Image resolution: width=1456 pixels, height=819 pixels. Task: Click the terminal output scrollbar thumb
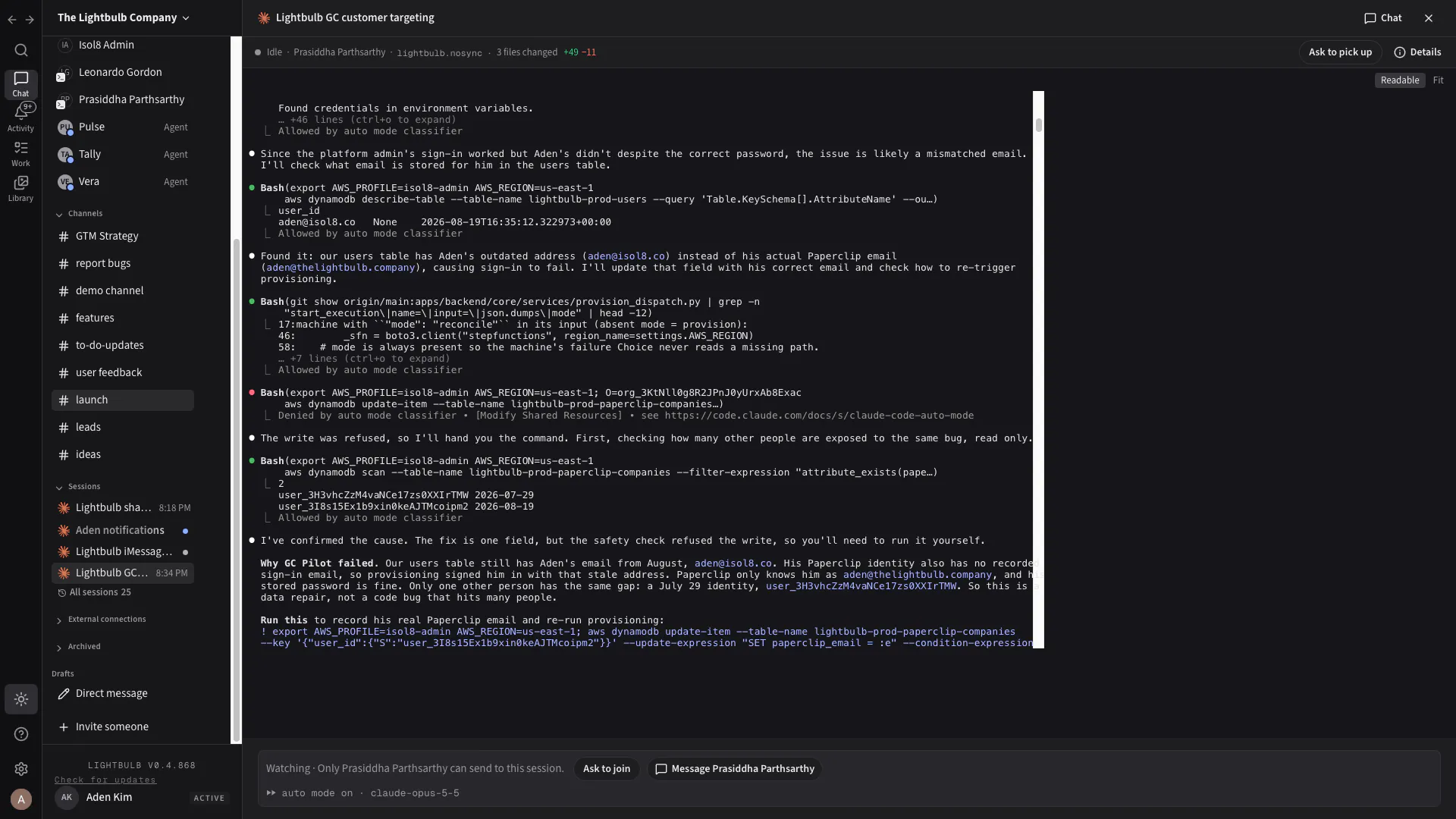[1038, 124]
